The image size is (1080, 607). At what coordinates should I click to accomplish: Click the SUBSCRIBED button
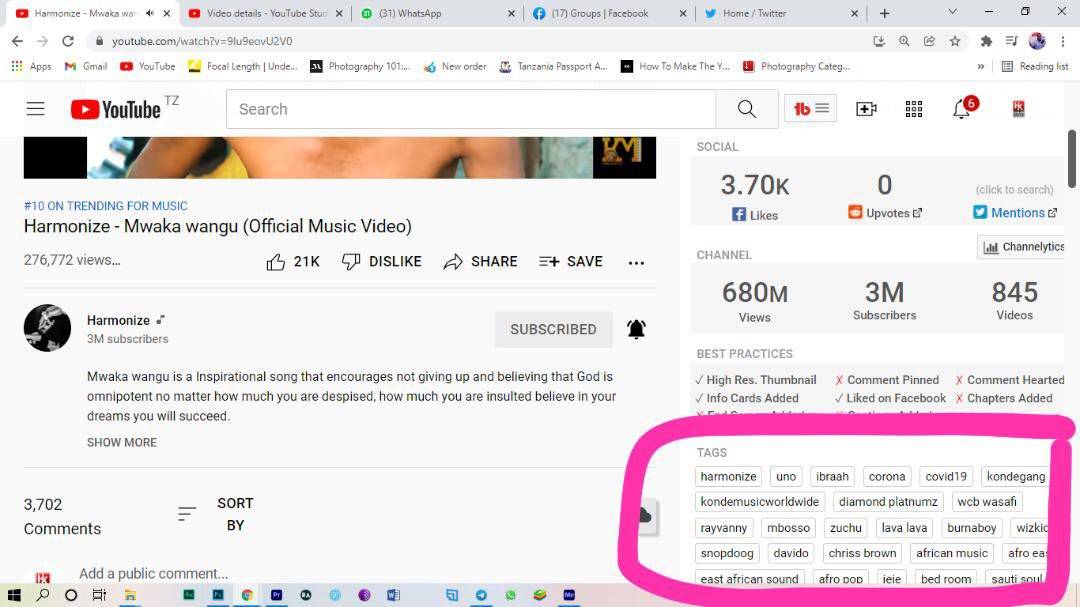point(554,329)
